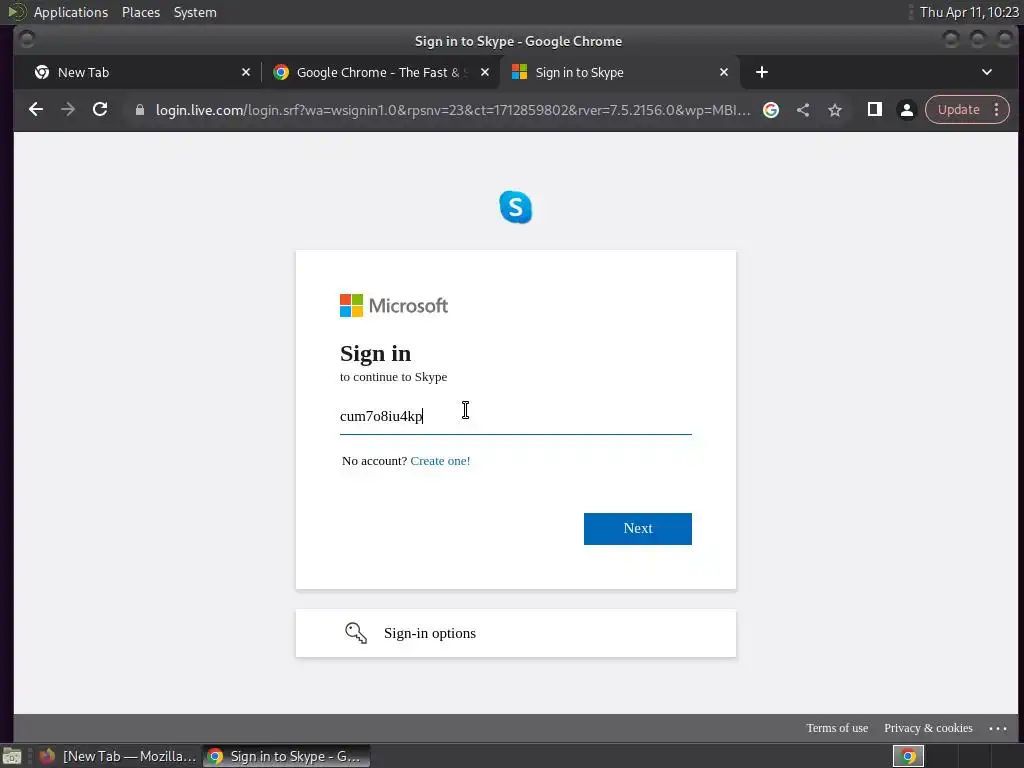Reload the Skype sign-in page
Viewport: 1024px width, 768px height.
[x=100, y=110]
